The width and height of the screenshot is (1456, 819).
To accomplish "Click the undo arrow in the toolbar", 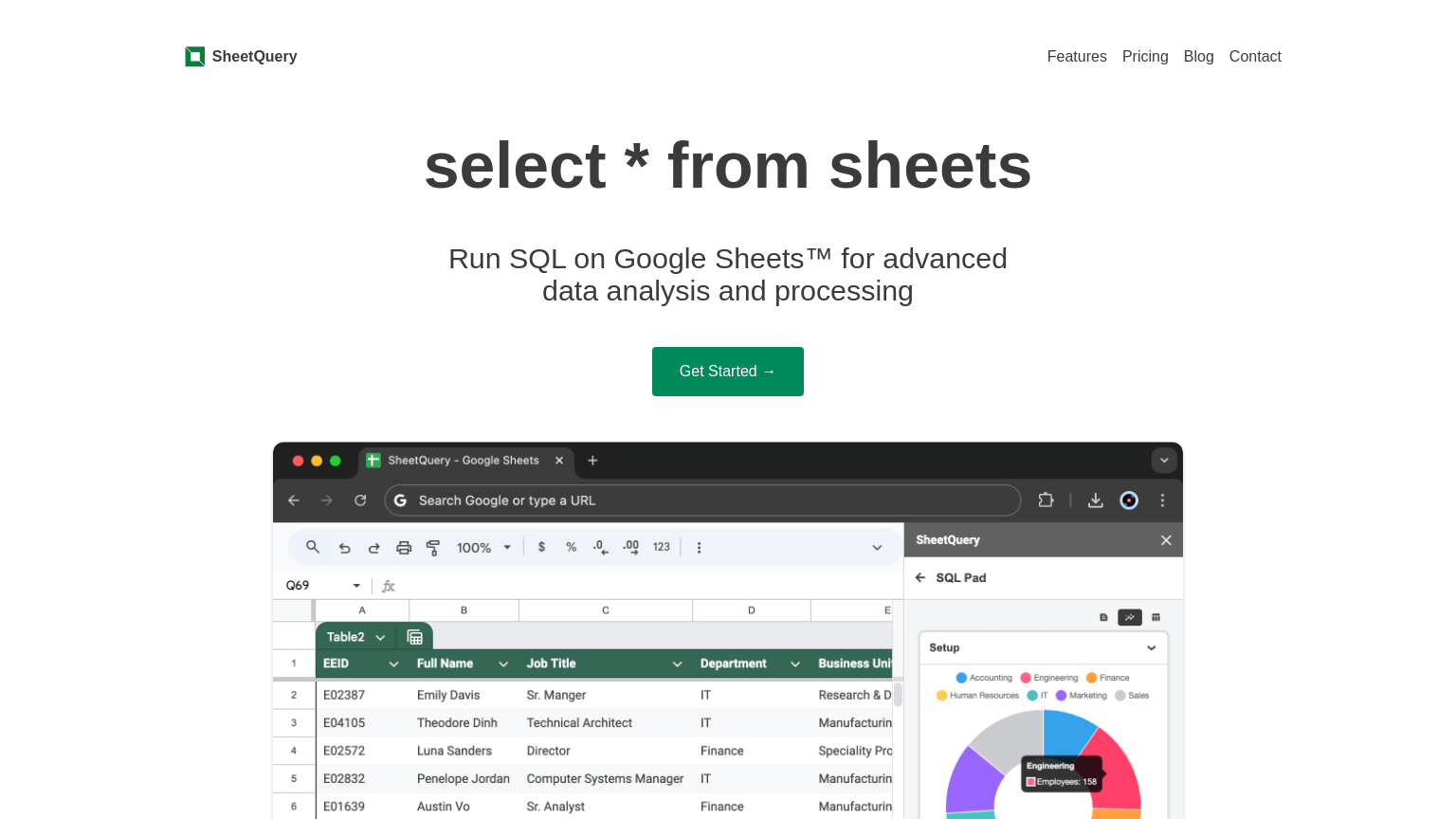I will pos(345,548).
